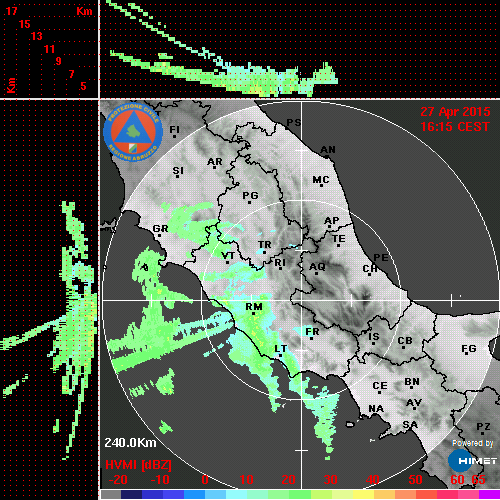
Task: Click the '50' dBZ scale value
Action: click(415, 480)
